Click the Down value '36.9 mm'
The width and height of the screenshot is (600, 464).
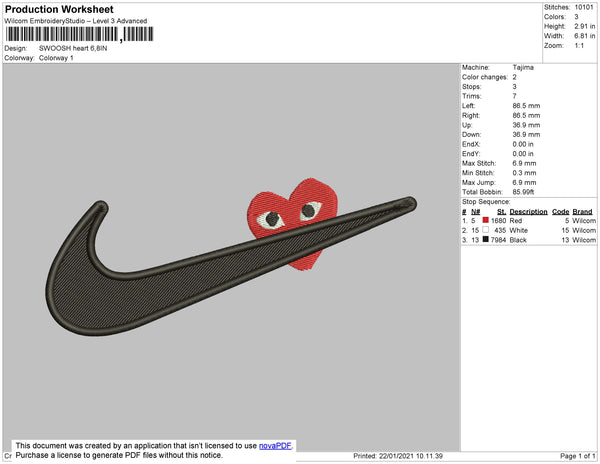527,135
